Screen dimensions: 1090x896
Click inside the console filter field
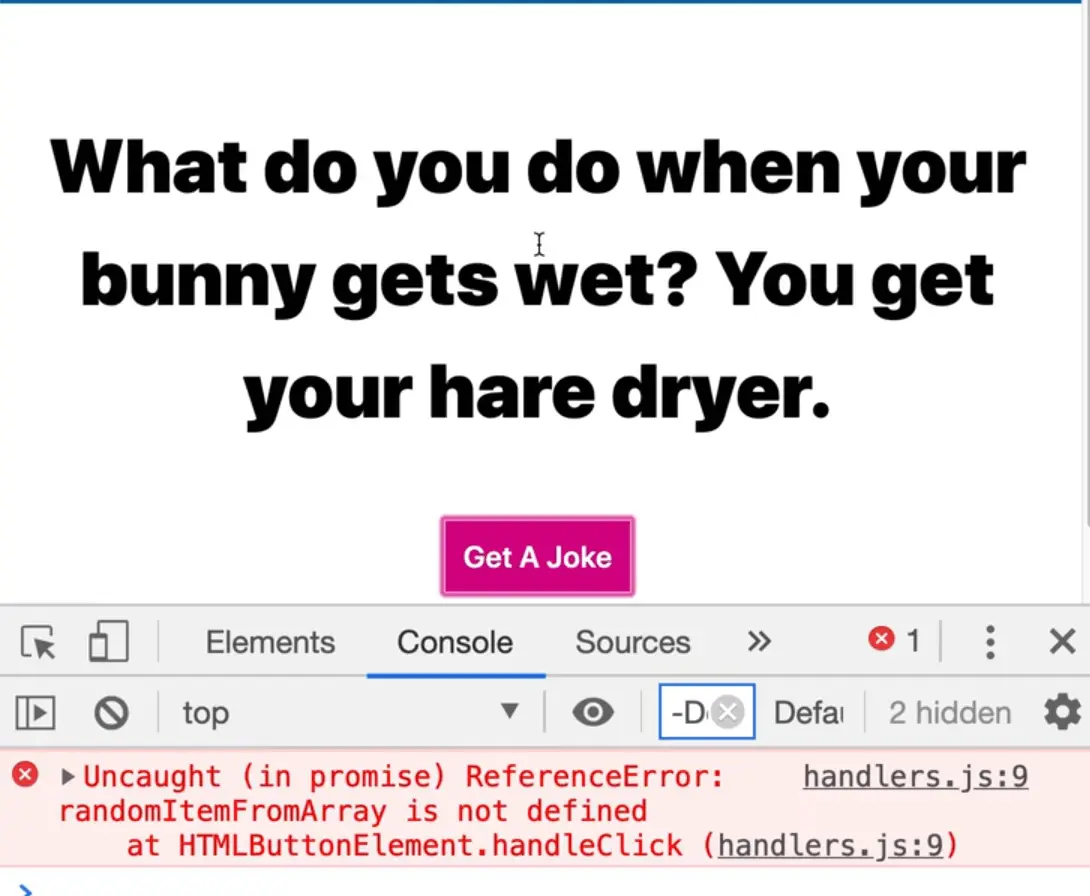688,713
